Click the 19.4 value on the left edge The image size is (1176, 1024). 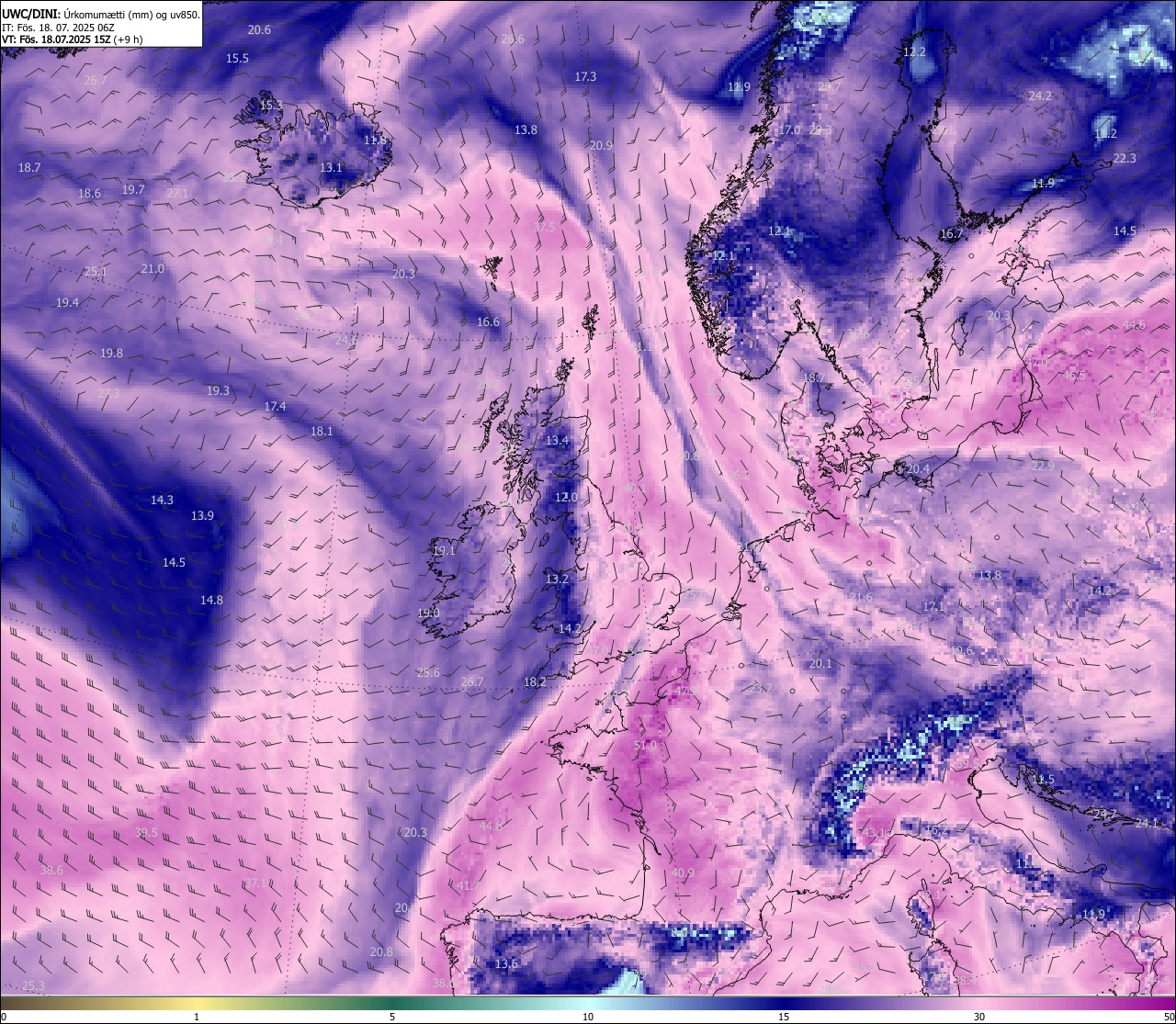[67, 302]
